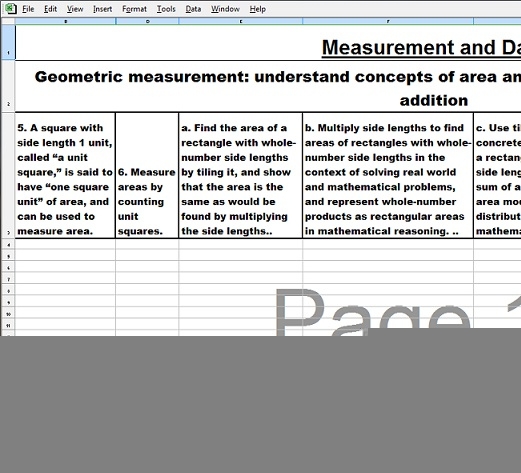Select the column header above the Measure areas cell
The image size is (521, 473).
[147, 21]
